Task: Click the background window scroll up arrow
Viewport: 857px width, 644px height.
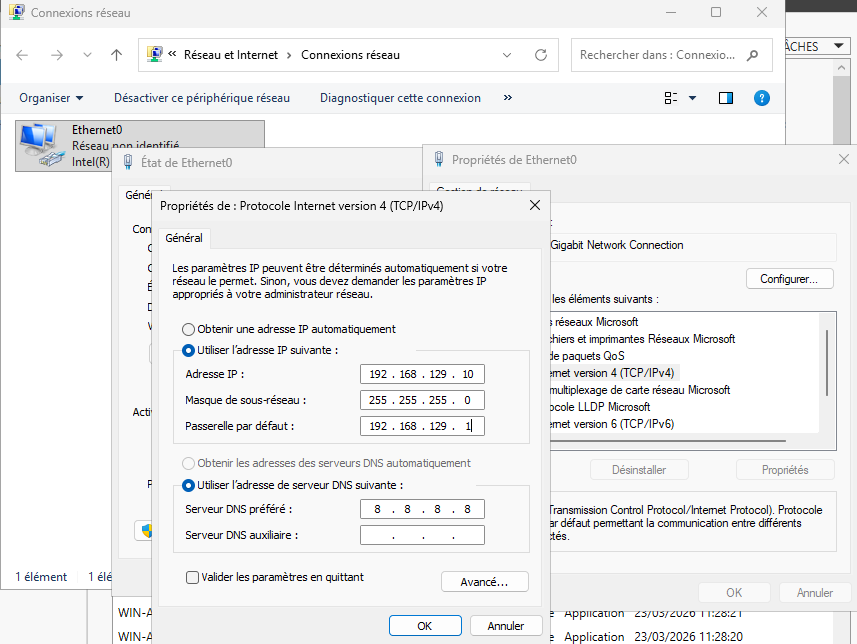Action: [x=841, y=68]
